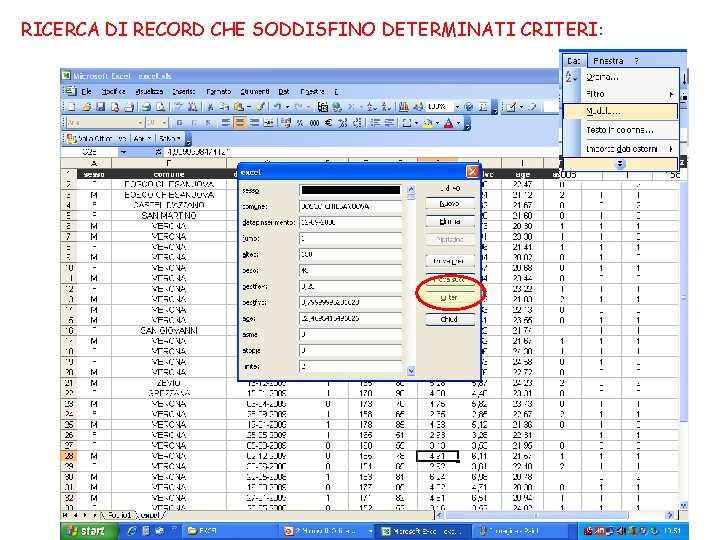Toggle align left

pos(225,123)
